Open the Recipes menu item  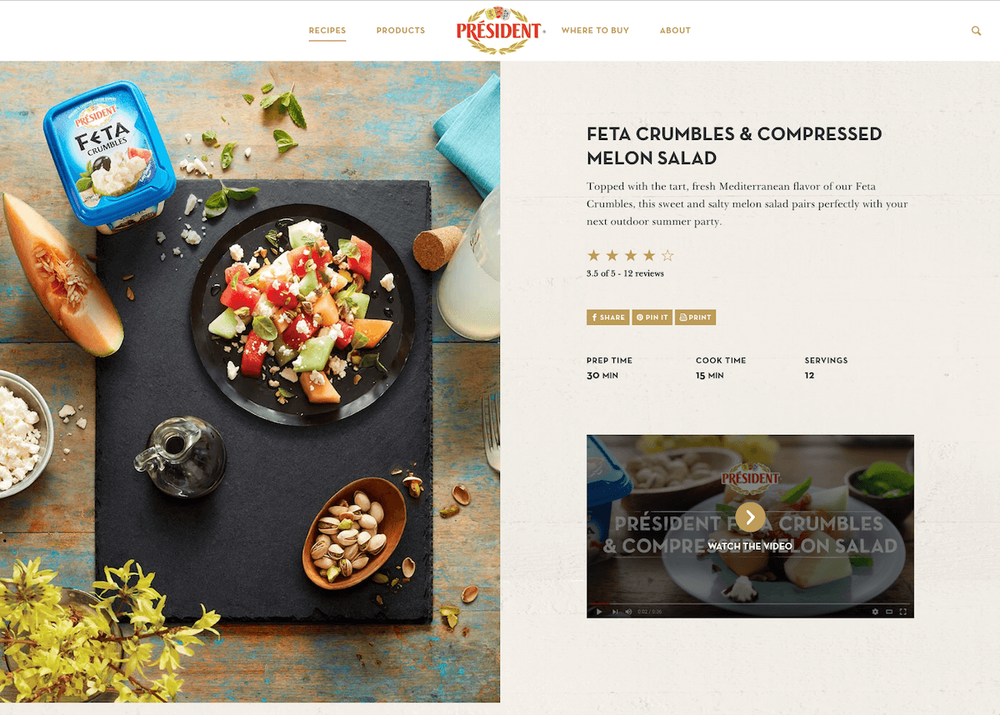[x=327, y=31]
